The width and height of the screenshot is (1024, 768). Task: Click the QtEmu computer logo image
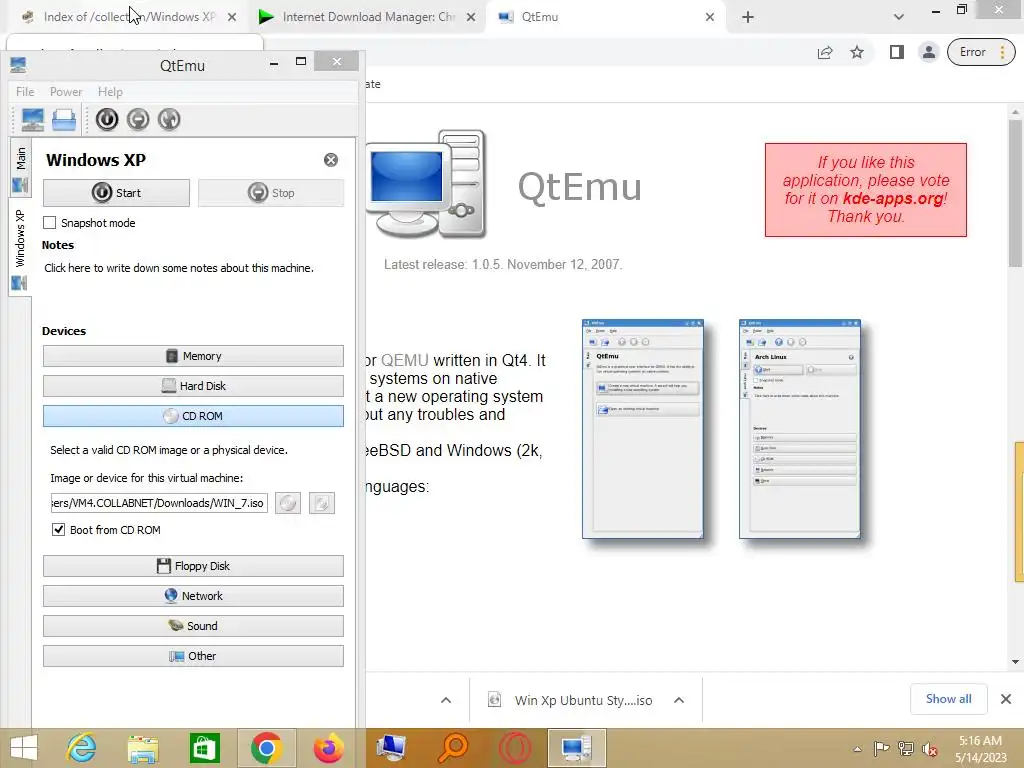pyautogui.click(x=426, y=185)
